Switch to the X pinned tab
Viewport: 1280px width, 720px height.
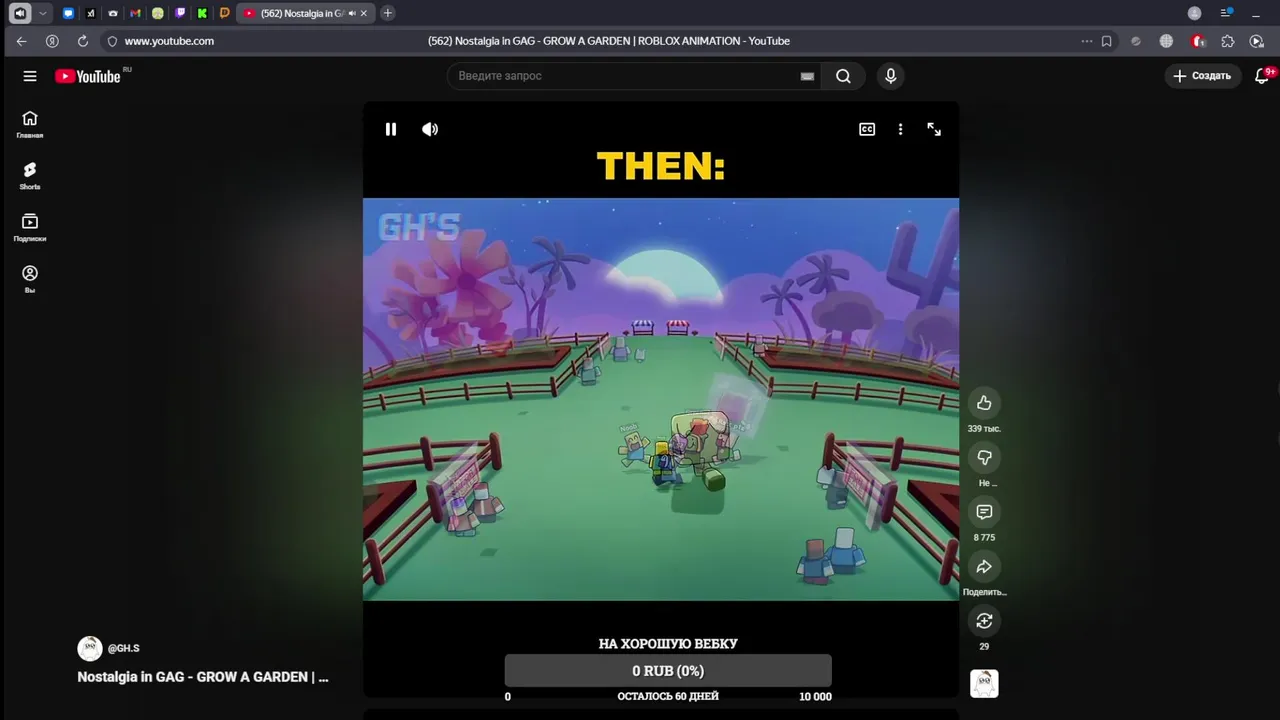[91, 13]
